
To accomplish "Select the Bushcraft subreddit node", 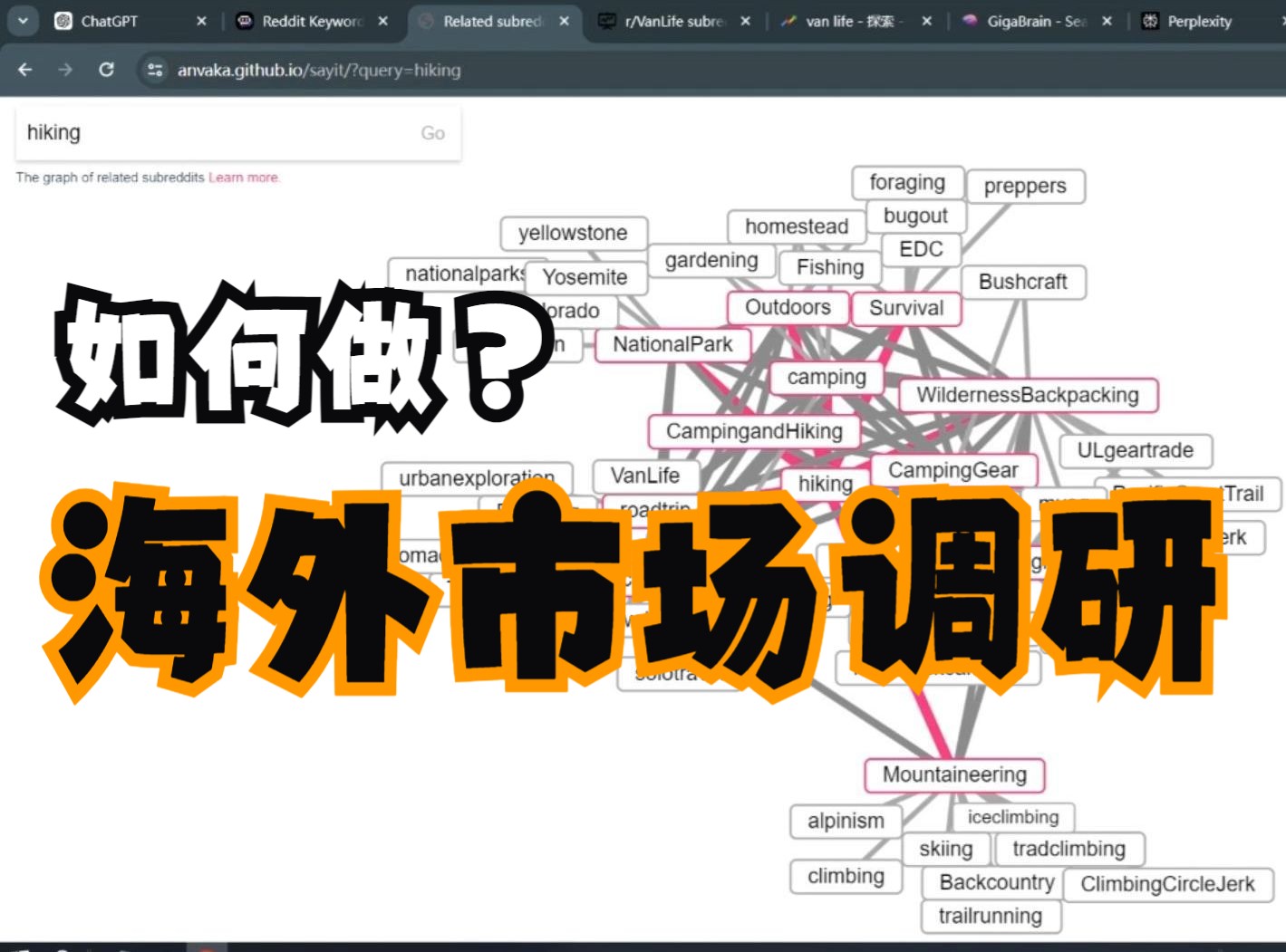I will tap(1022, 282).
